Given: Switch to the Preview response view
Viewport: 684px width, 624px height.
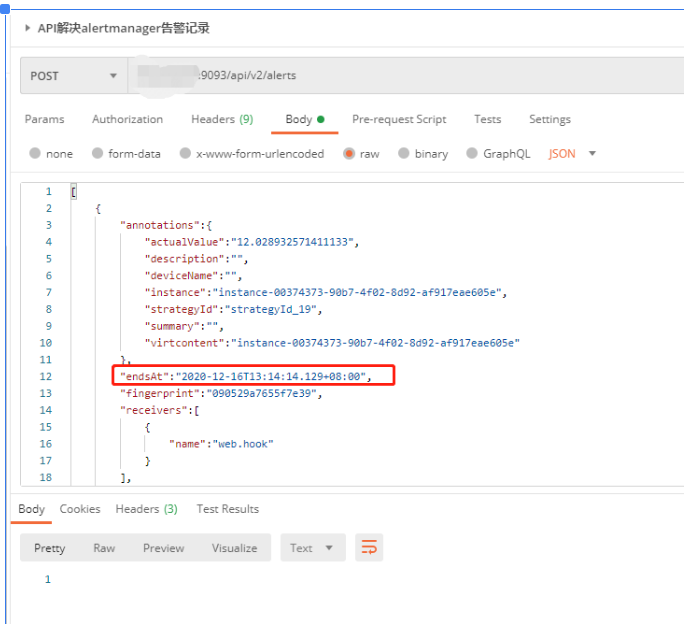Looking at the screenshot, I should pyautogui.click(x=164, y=548).
